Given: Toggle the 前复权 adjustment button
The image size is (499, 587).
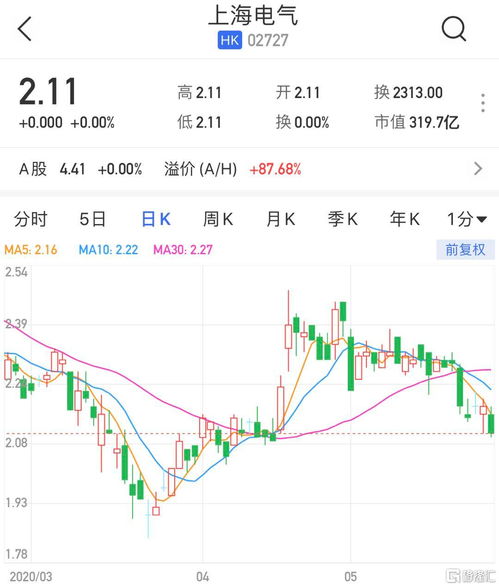Looking at the screenshot, I should point(465,250).
